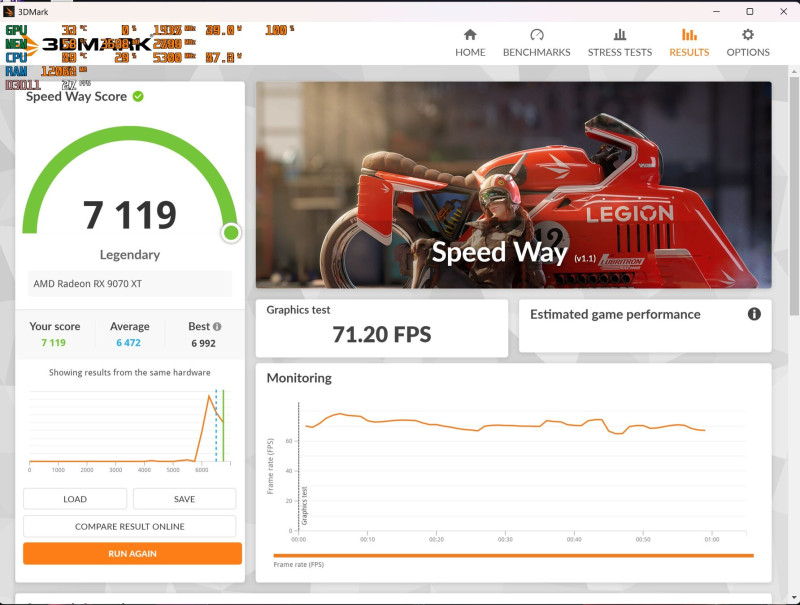Click the frame rate monitoring graph line

(505, 425)
